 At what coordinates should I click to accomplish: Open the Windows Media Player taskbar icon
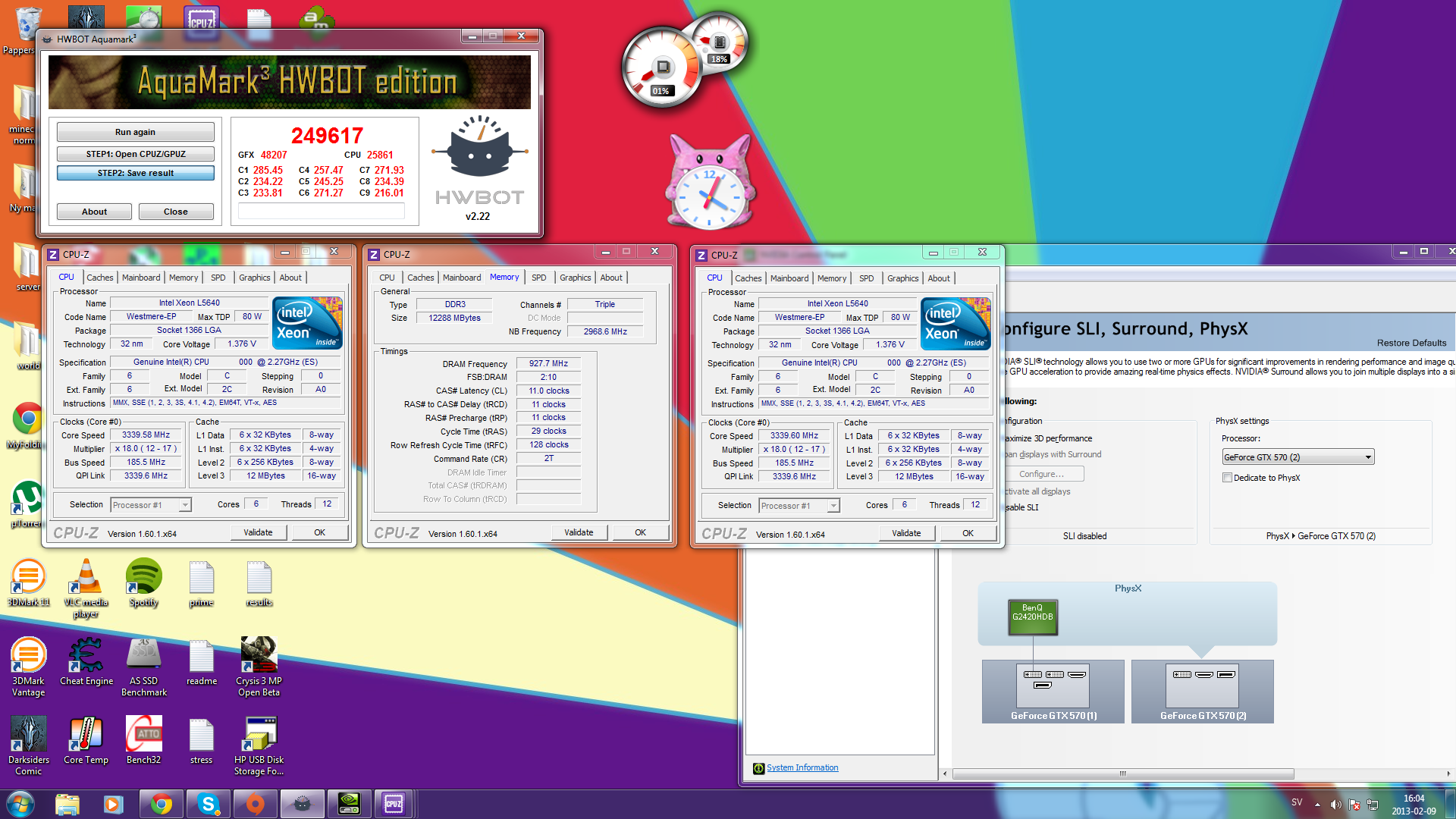click(x=114, y=804)
